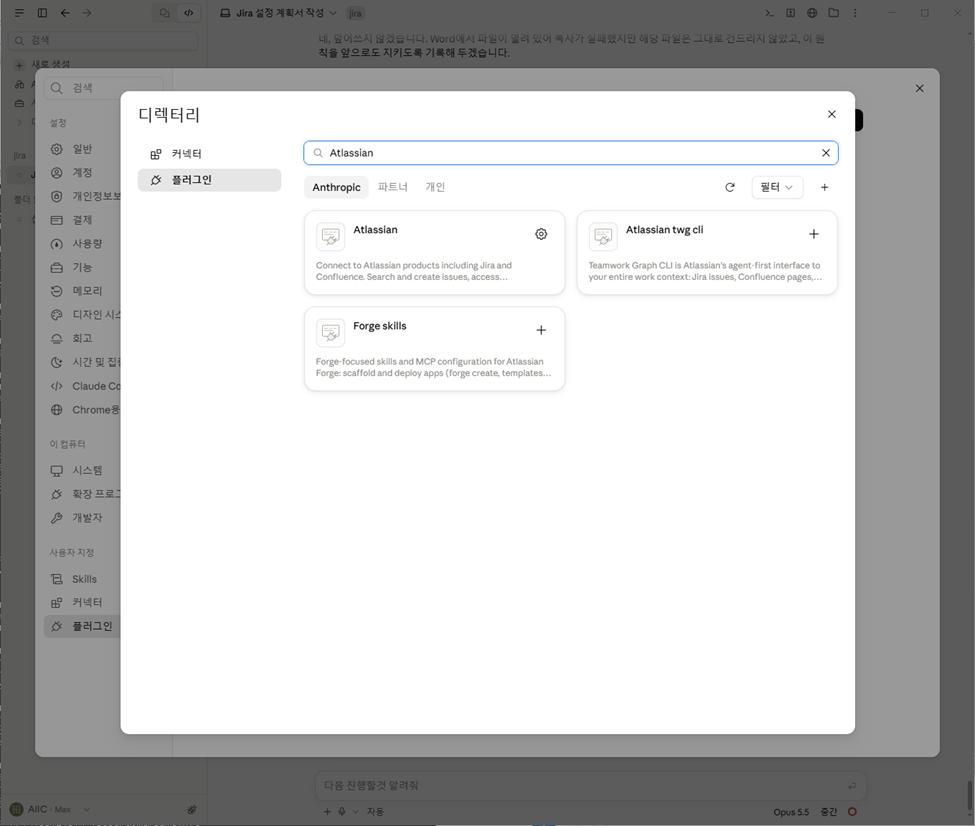Open the Opus 5.5 model selector
The width and height of the screenshot is (975, 826).
(791, 812)
